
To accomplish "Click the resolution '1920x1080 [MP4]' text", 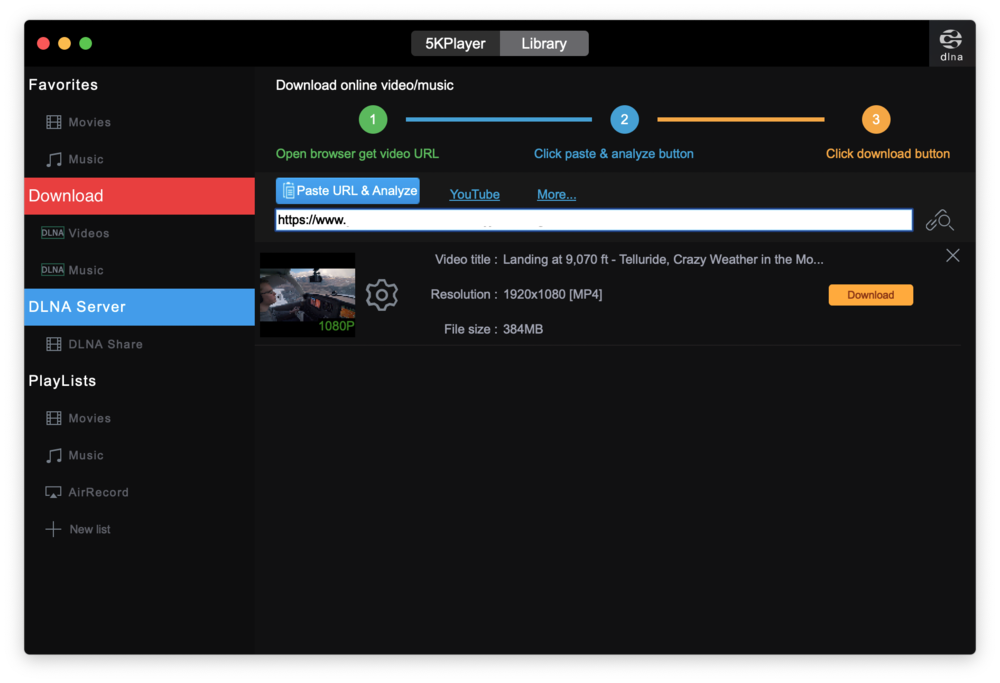I will [x=553, y=294].
